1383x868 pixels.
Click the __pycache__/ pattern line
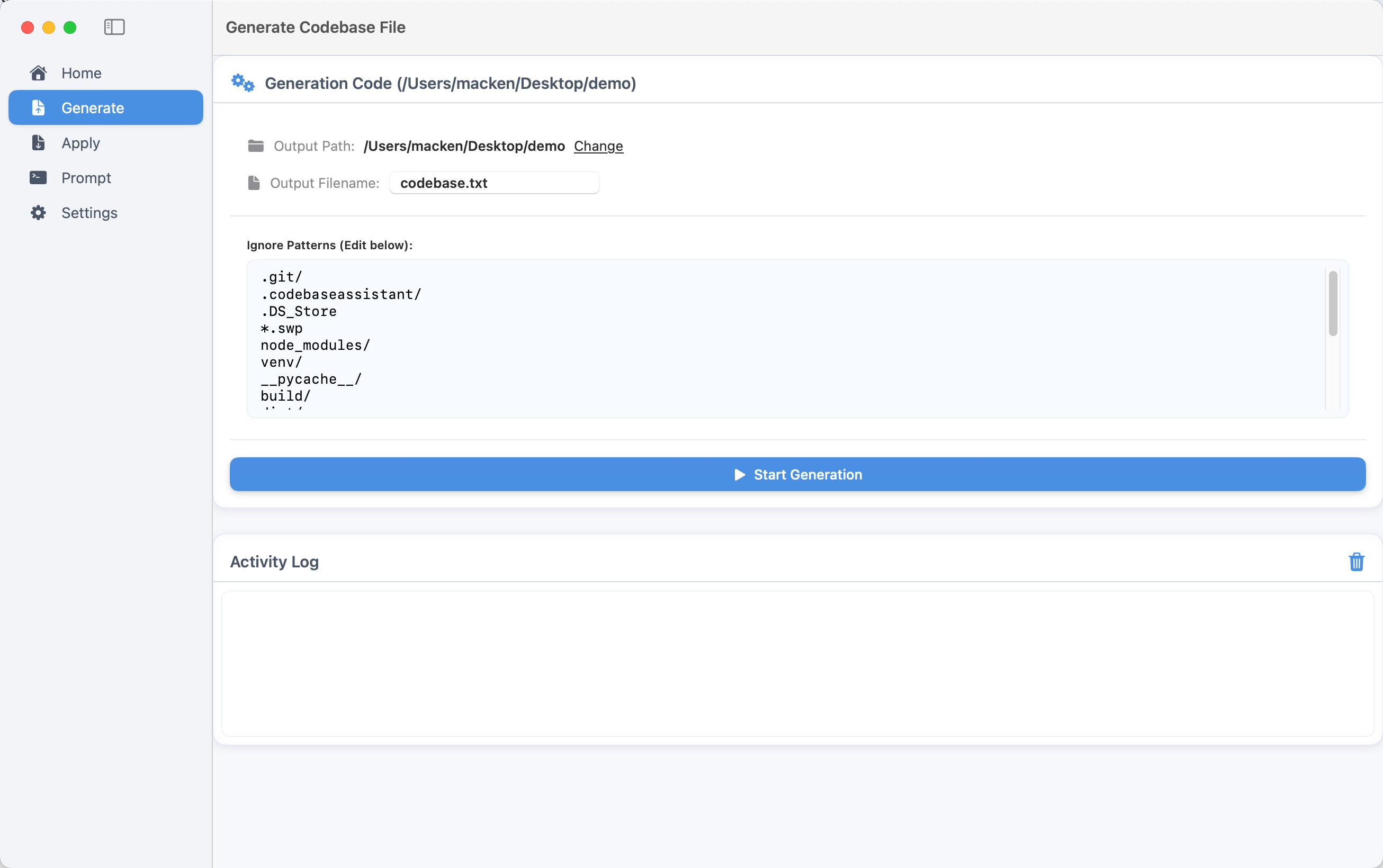click(x=311, y=379)
